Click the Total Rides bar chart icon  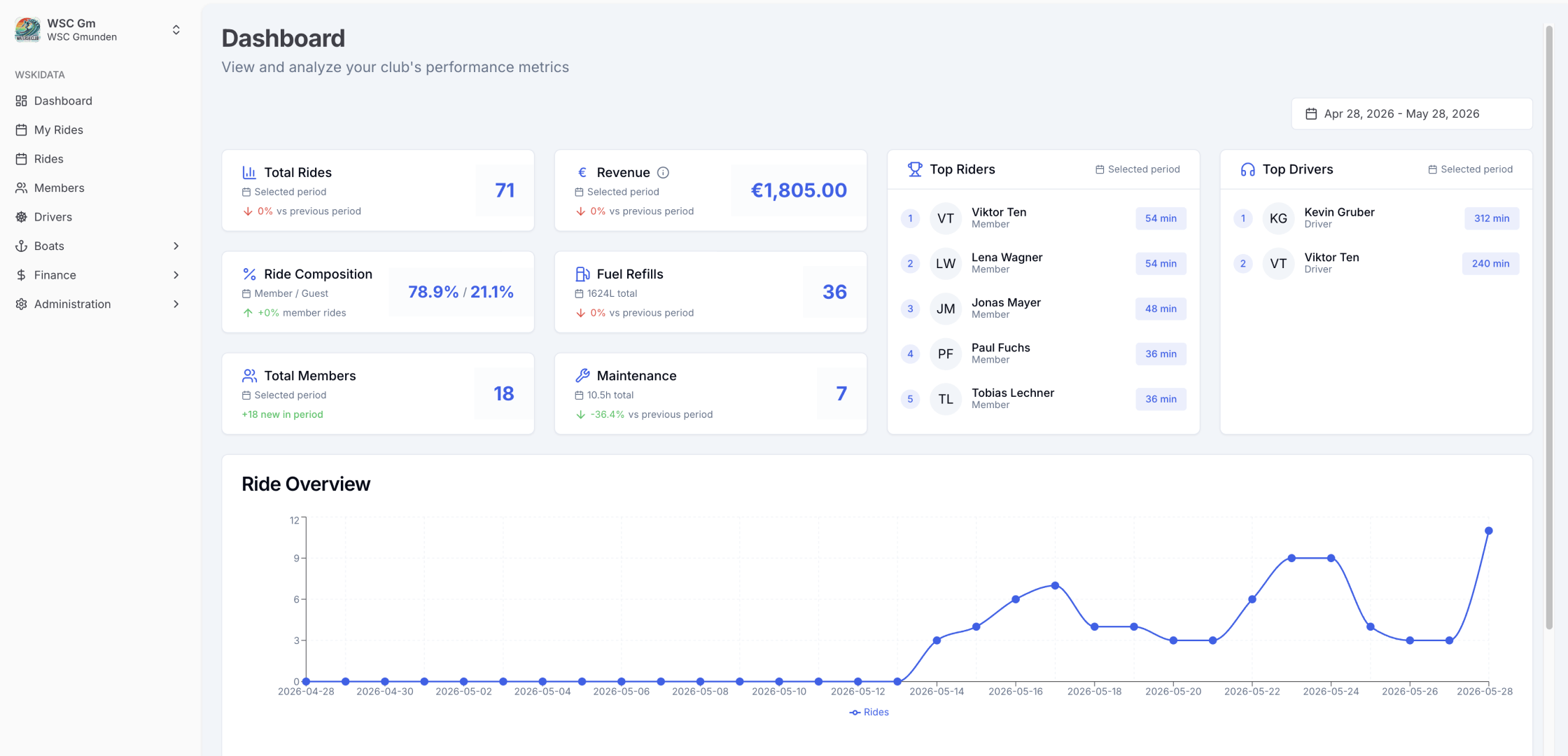(x=249, y=172)
